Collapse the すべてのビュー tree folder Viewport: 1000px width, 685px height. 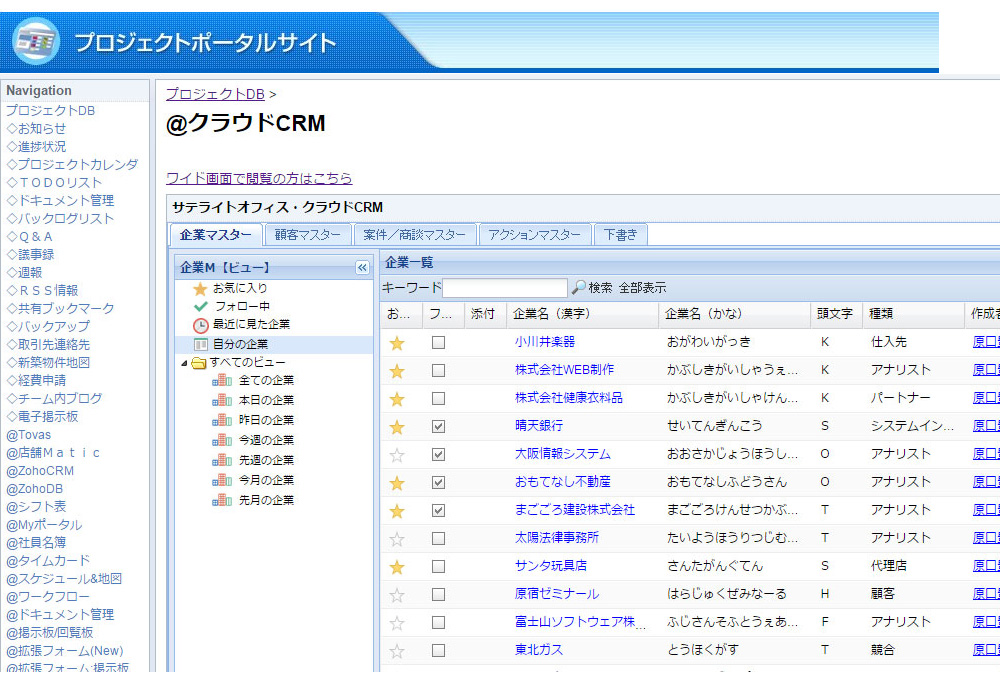coord(184,363)
